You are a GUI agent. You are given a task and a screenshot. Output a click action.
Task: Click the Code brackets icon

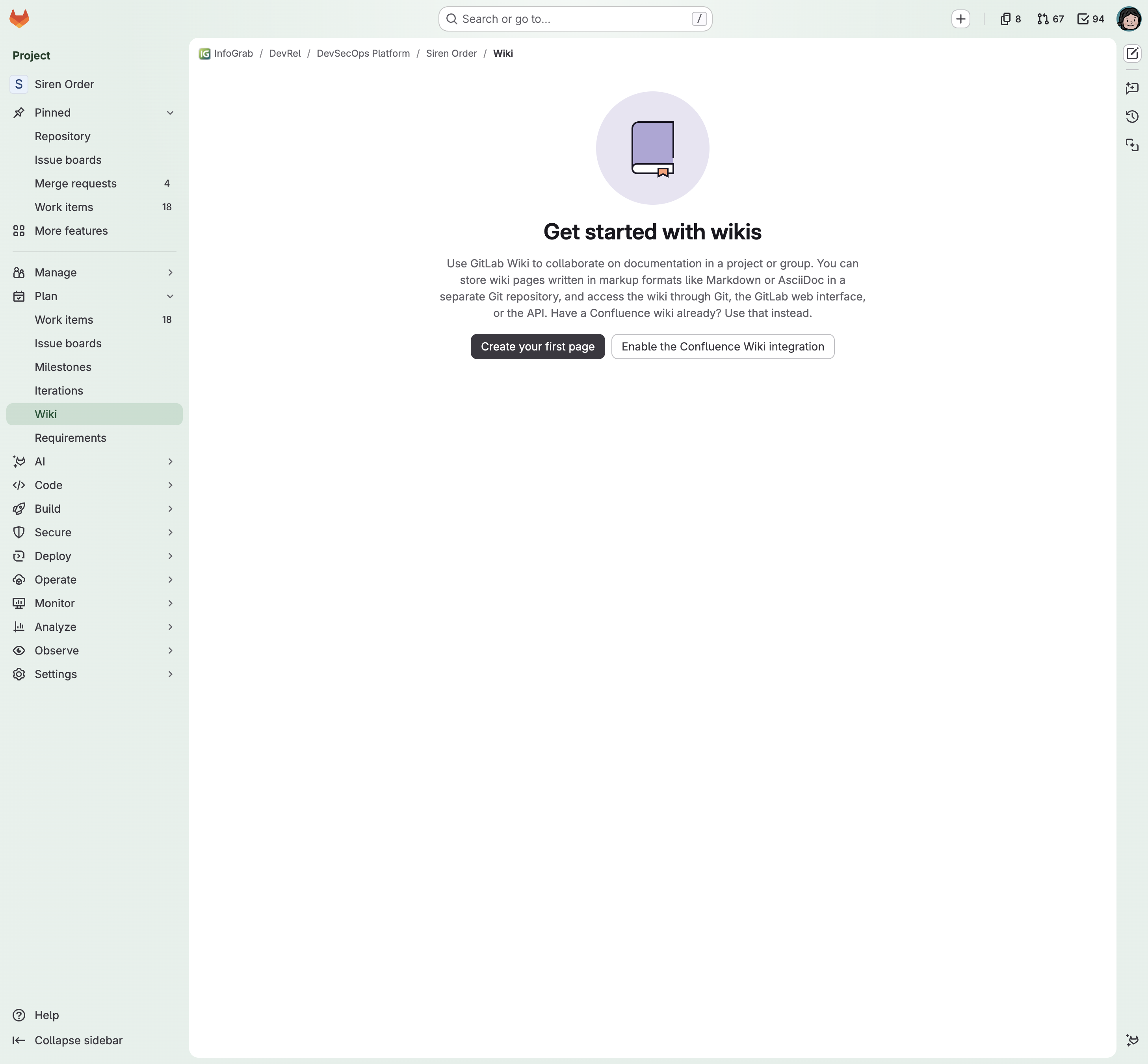coord(19,485)
